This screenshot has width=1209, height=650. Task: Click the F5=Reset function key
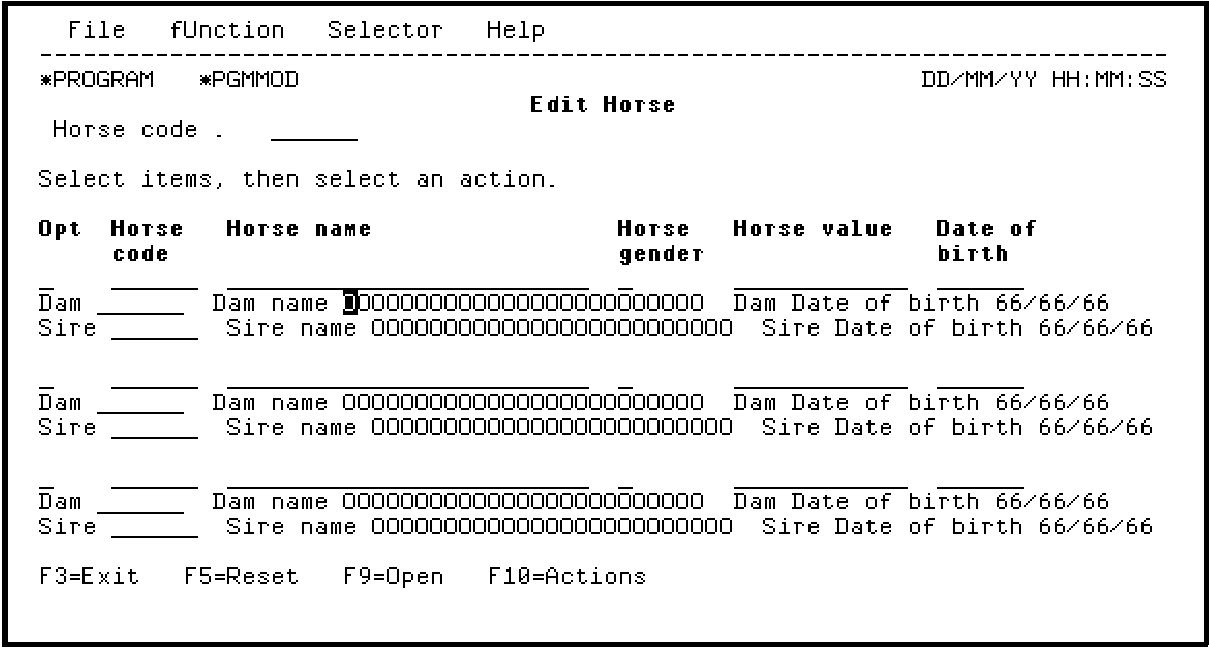241,577
